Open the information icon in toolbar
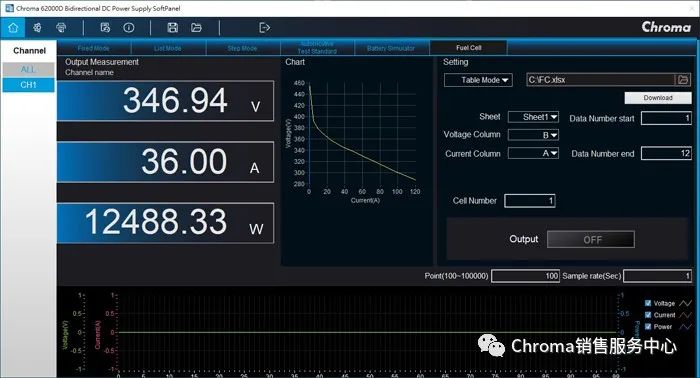 (129, 28)
